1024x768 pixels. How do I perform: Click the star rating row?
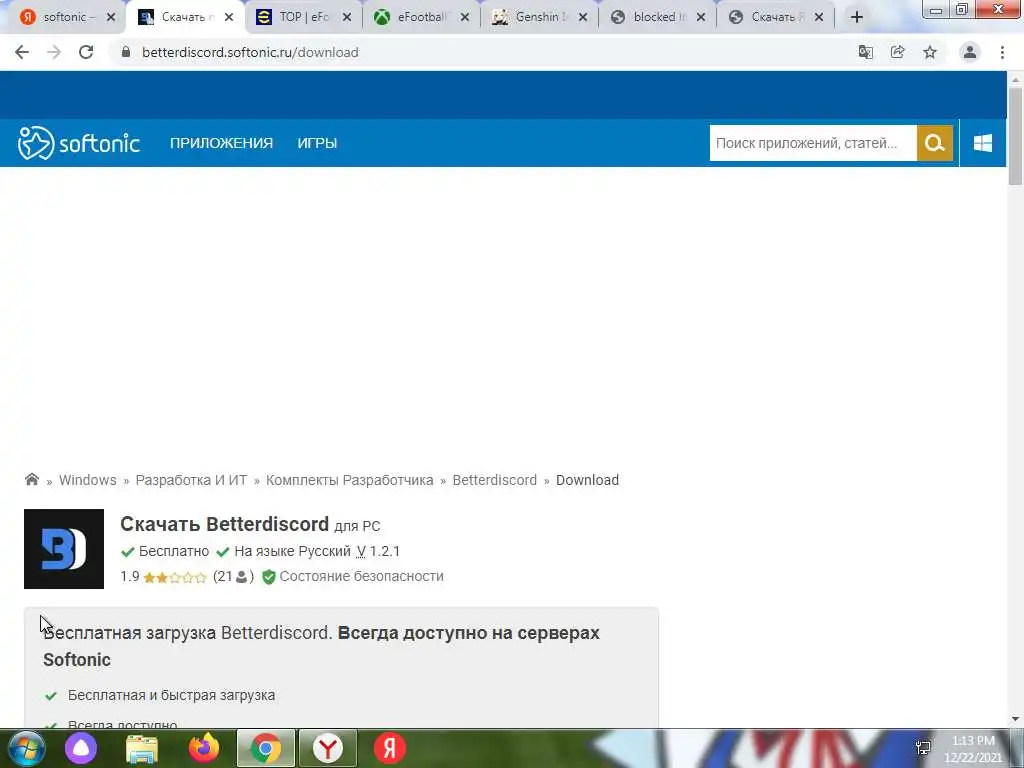pyautogui.click(x=175, y=577)
